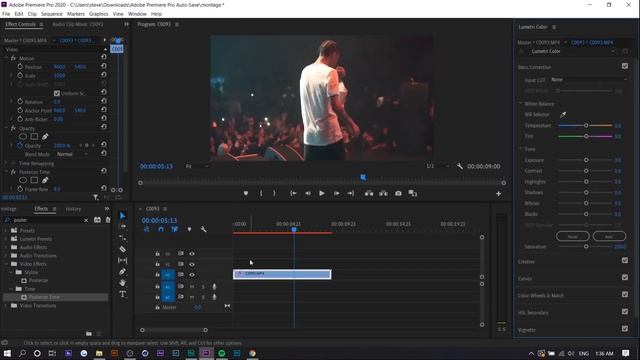Adjust the Temperature slider handle
The image size is (640, 360).
(x=586, y=125)
